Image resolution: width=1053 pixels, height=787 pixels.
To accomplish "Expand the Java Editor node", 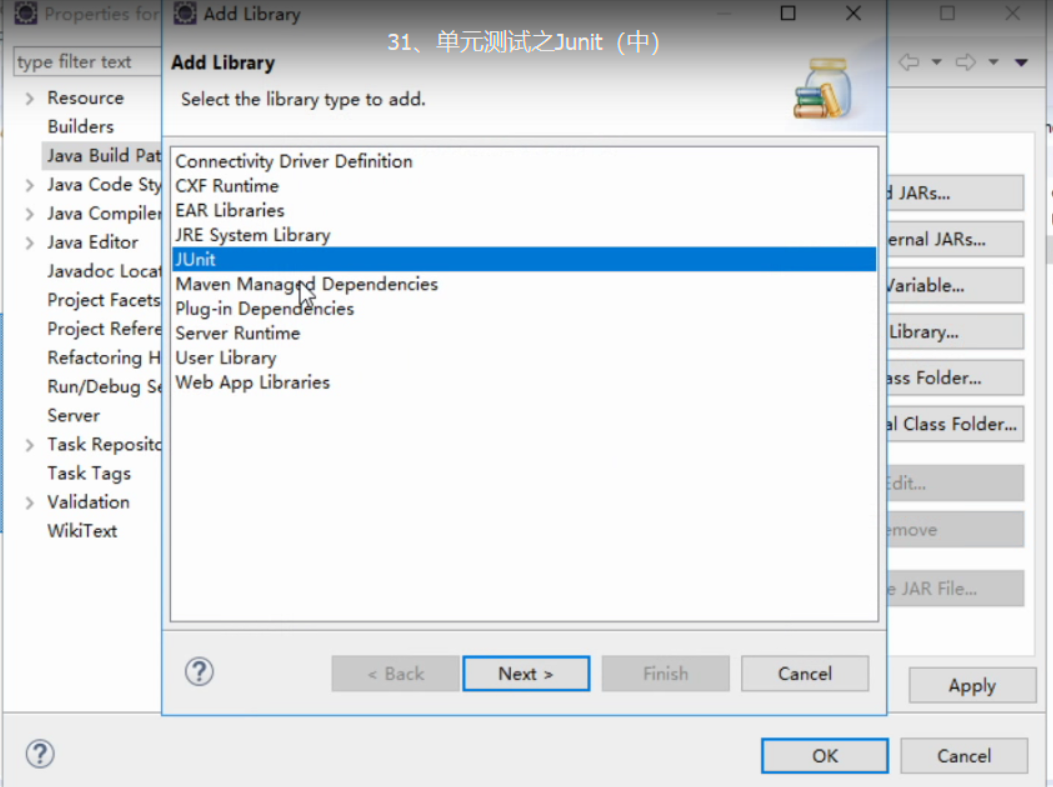I will click(x=29, y=243).
